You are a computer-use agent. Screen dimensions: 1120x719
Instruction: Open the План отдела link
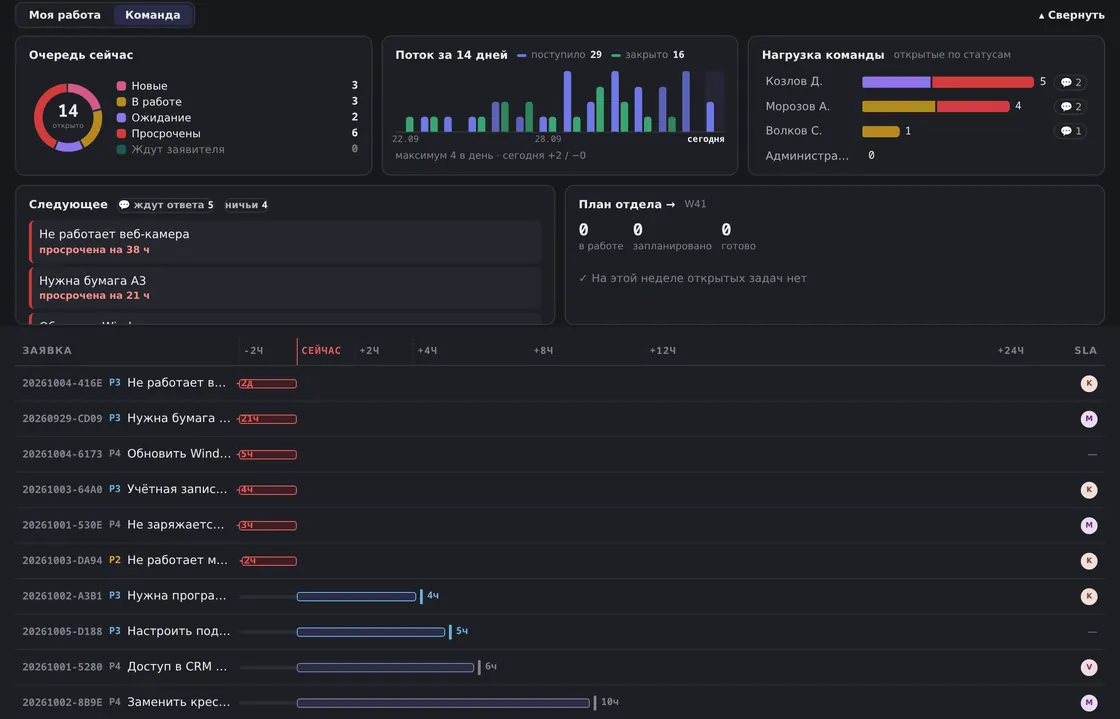(x=626, y=204)
